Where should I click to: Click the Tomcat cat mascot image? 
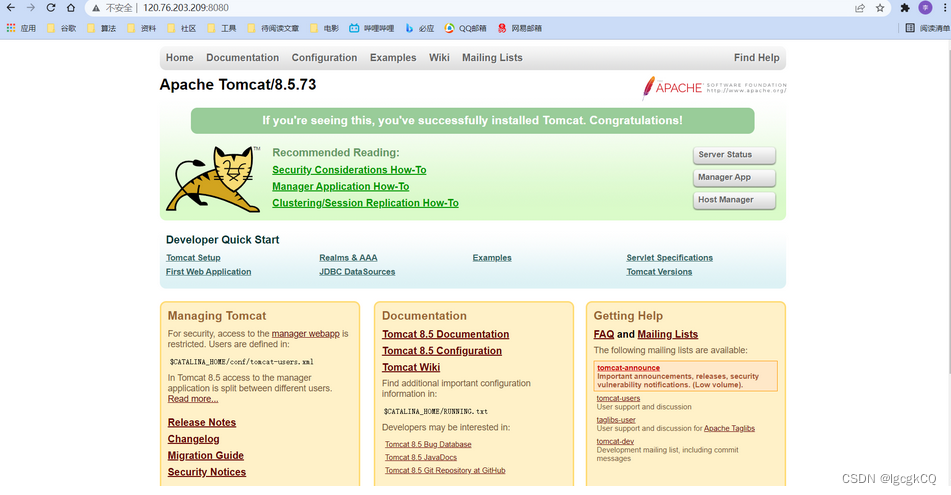(213, 179)
